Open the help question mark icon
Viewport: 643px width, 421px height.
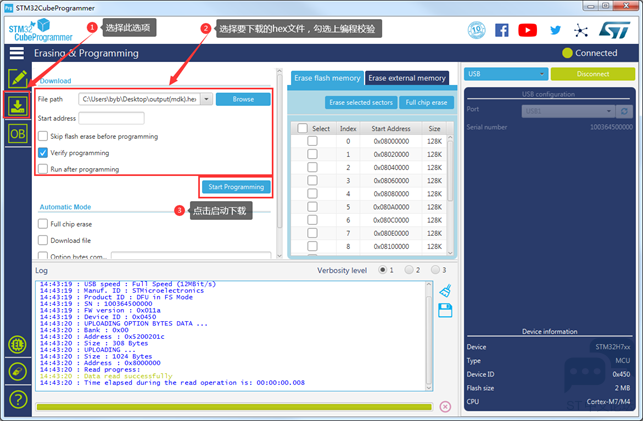tap(18, 399)
